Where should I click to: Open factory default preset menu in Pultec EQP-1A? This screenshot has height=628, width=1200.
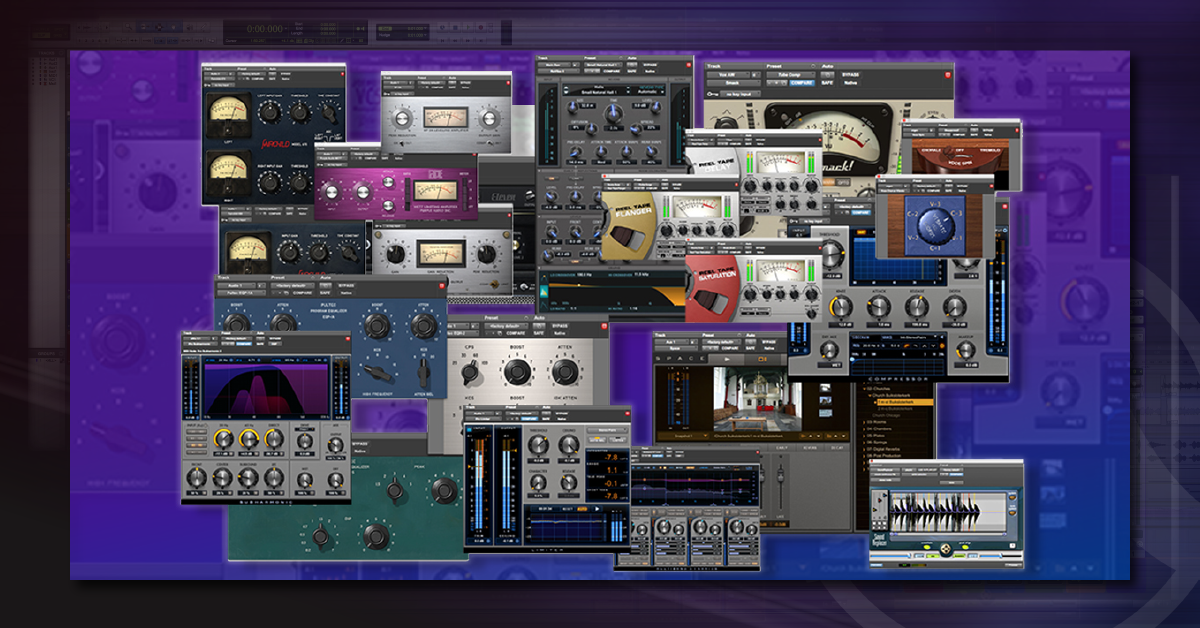[294, 285]
